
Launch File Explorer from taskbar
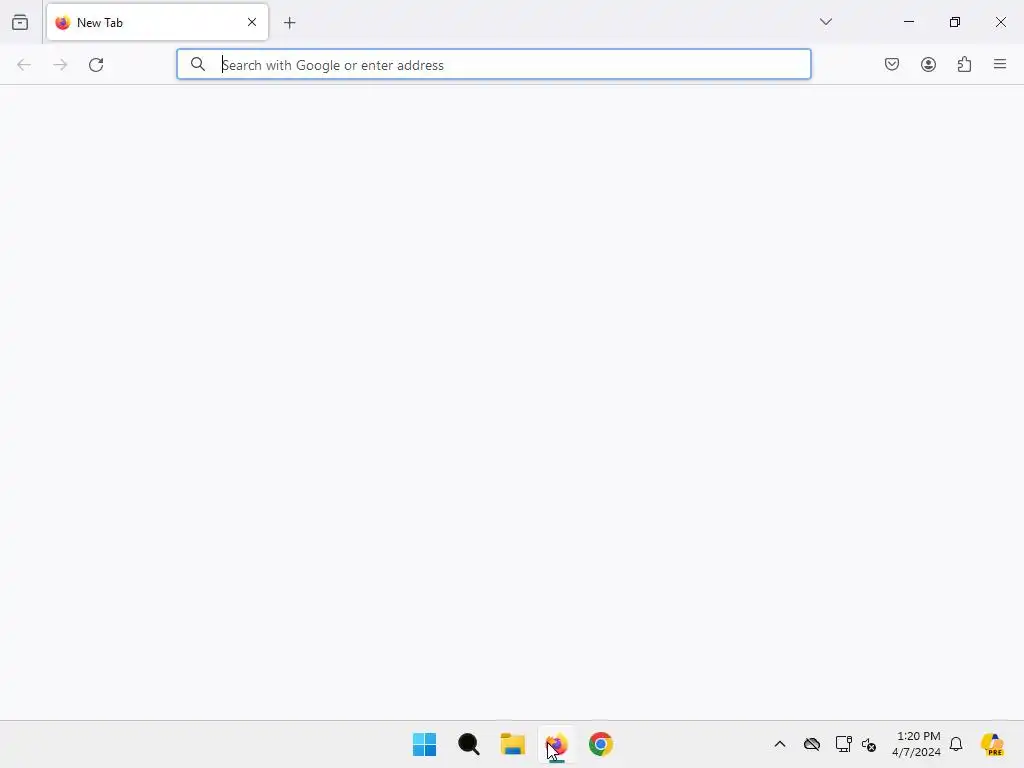pos(513,744)
